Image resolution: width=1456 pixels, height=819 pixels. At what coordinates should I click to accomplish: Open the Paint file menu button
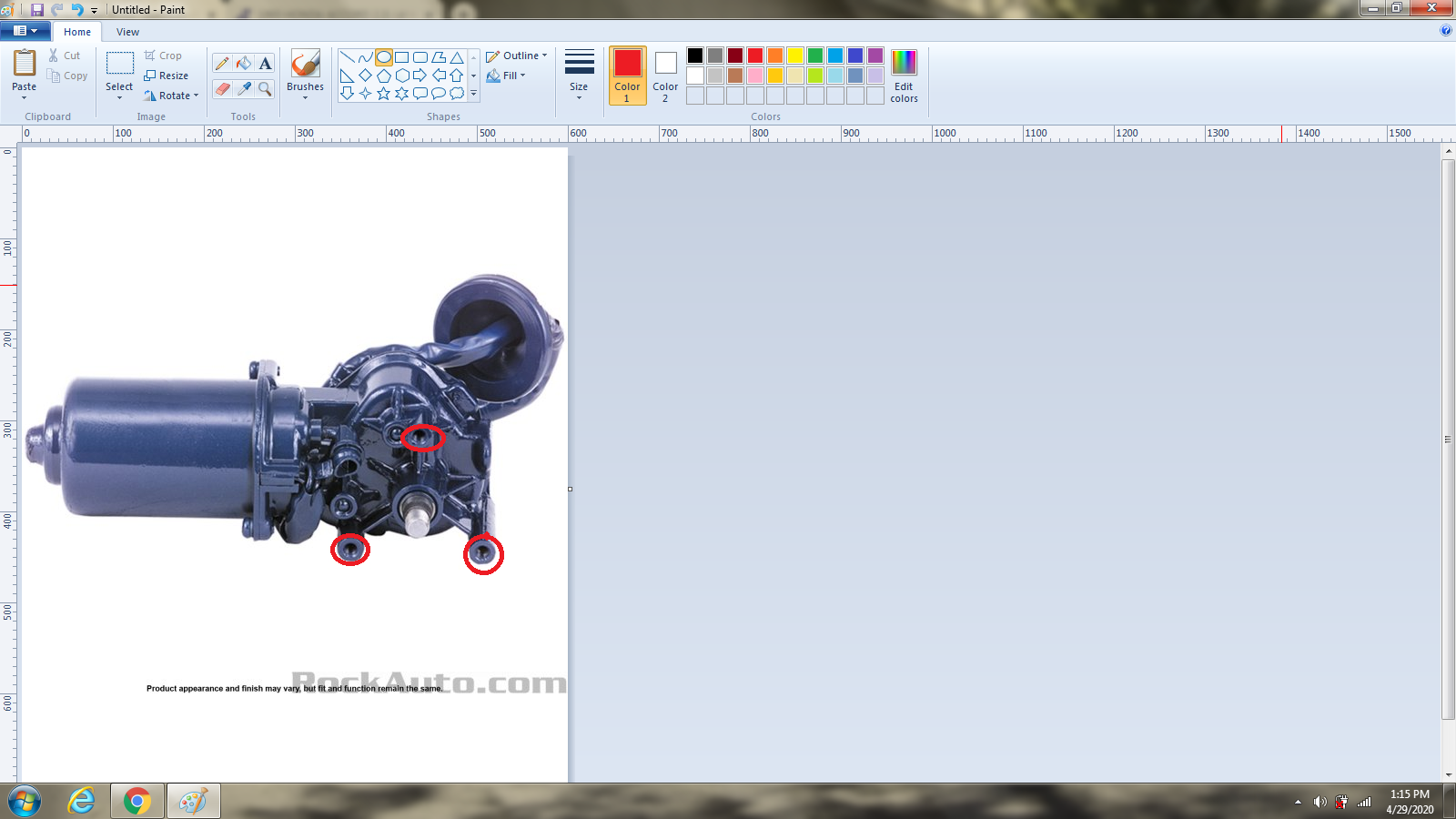point(25,31)
